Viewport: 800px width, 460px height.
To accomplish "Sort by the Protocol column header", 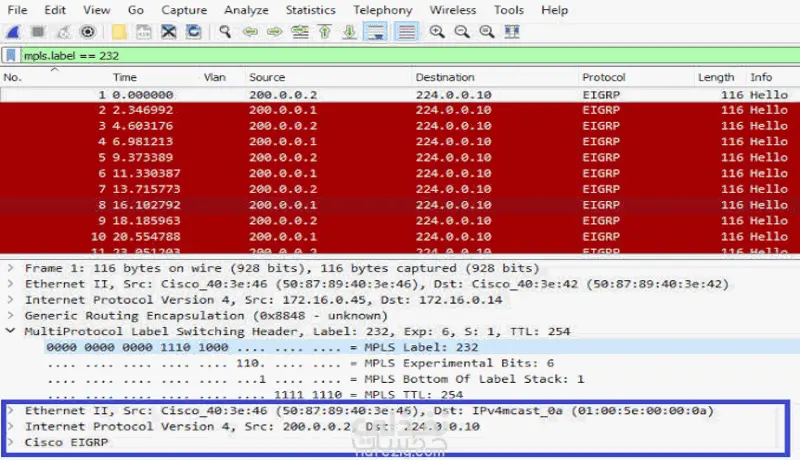I will coord(604,78).
